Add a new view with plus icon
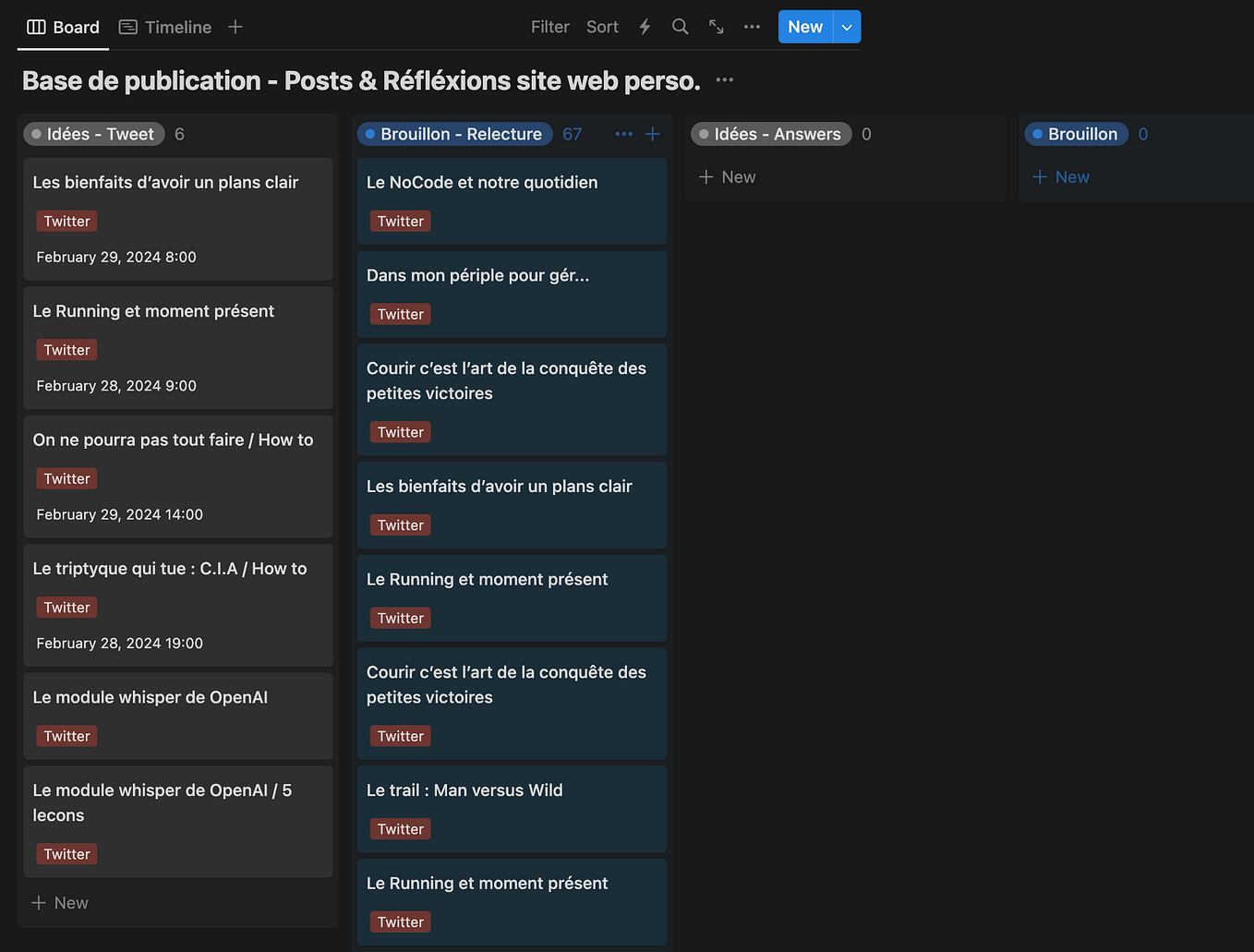 [235, 27]
